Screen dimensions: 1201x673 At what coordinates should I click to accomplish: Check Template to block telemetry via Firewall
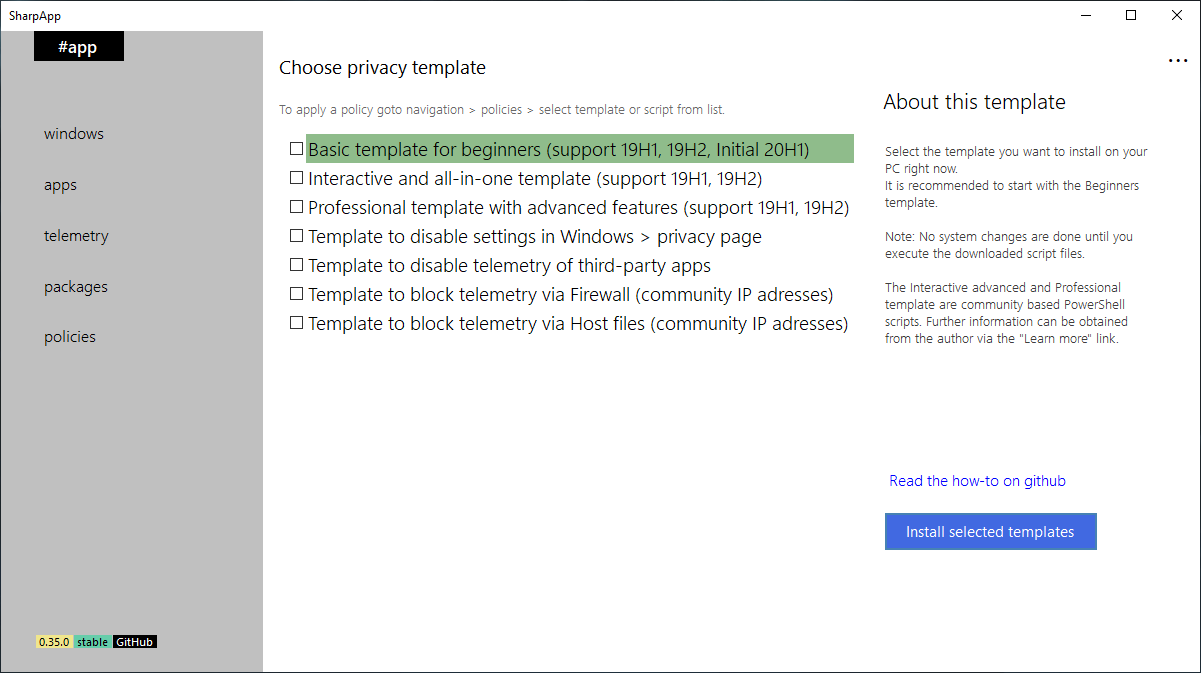pyautogui.click(x=296, y=294)
